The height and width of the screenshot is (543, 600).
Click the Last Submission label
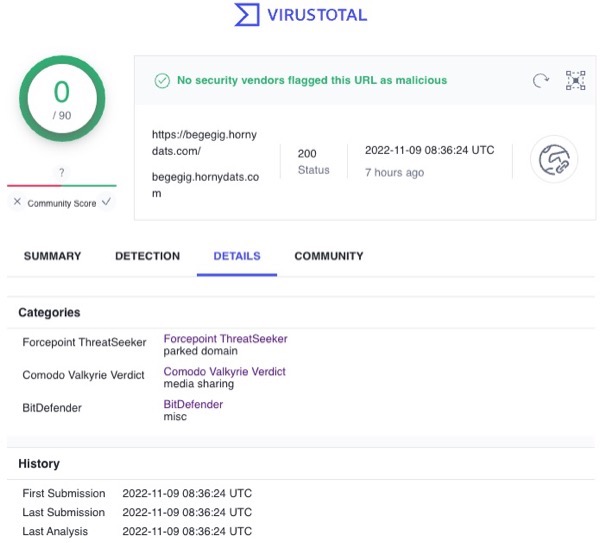[x=64, y=512]
